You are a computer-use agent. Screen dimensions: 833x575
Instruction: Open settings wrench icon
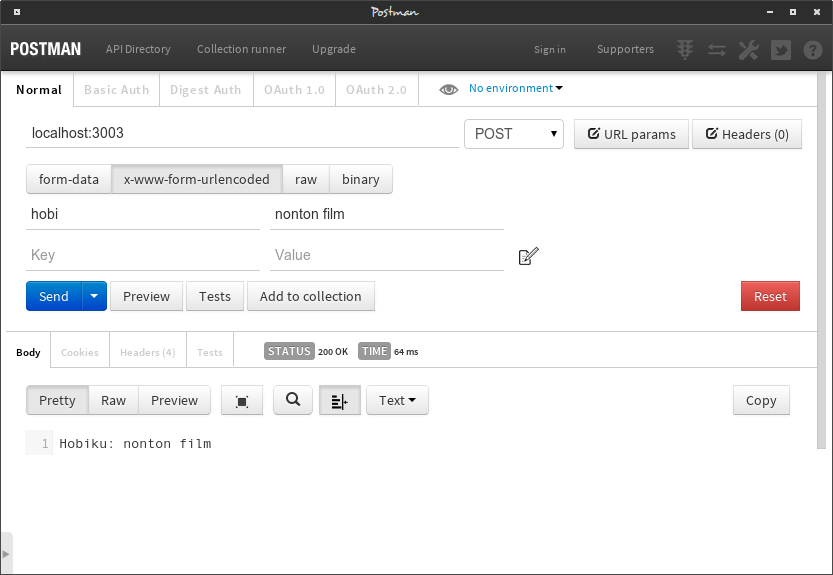pos(749,50)
